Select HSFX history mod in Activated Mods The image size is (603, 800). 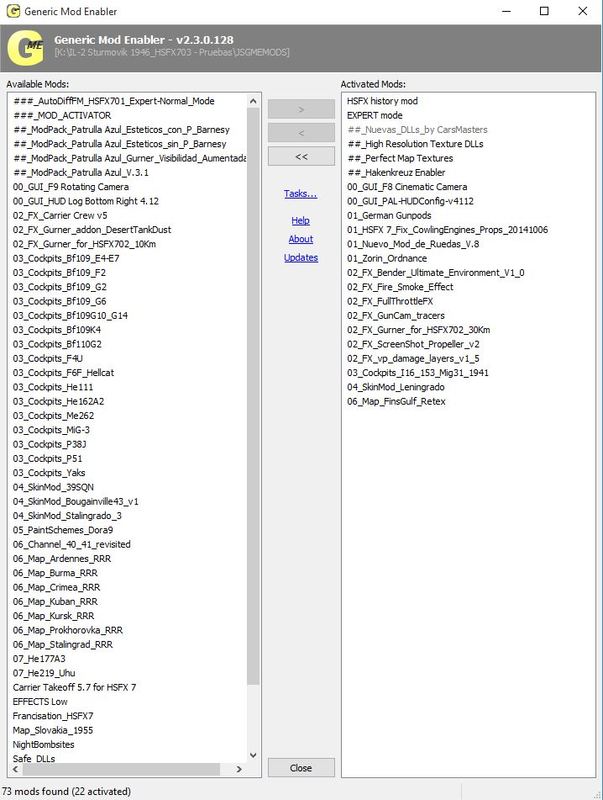(383, 101)
